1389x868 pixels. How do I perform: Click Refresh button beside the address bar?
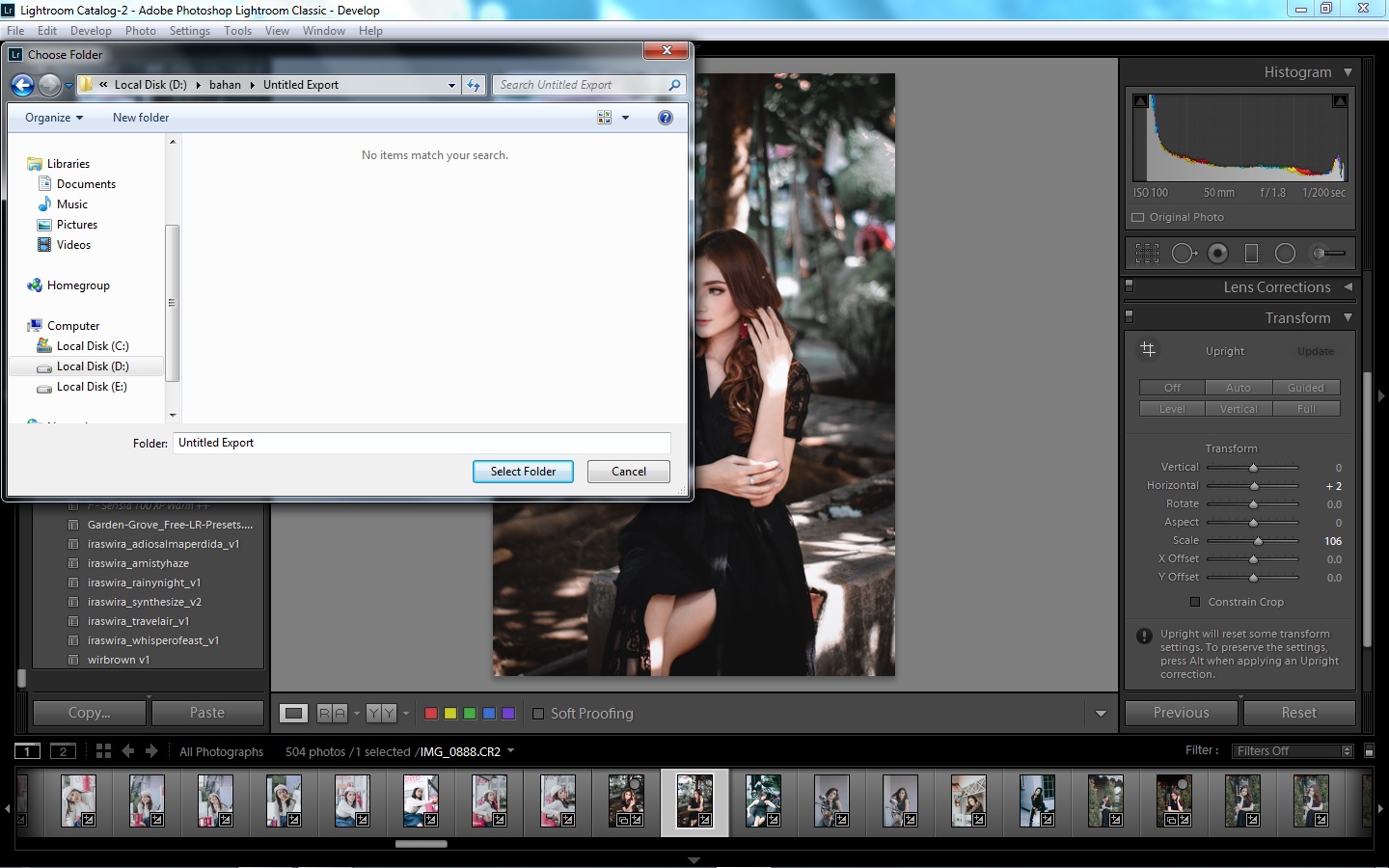coord(474,85)
